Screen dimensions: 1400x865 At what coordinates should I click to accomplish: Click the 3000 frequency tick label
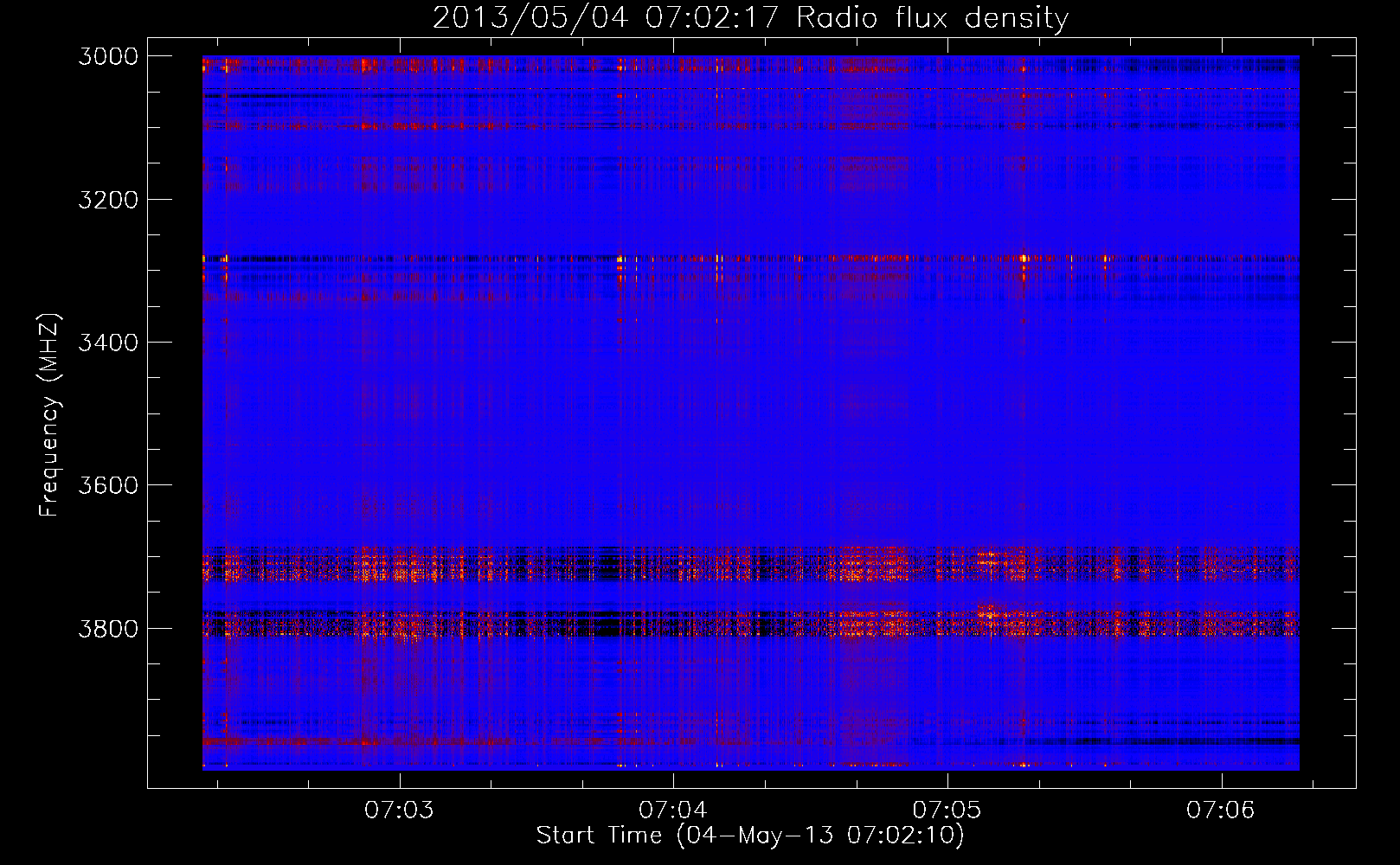[x=108, y=56]
